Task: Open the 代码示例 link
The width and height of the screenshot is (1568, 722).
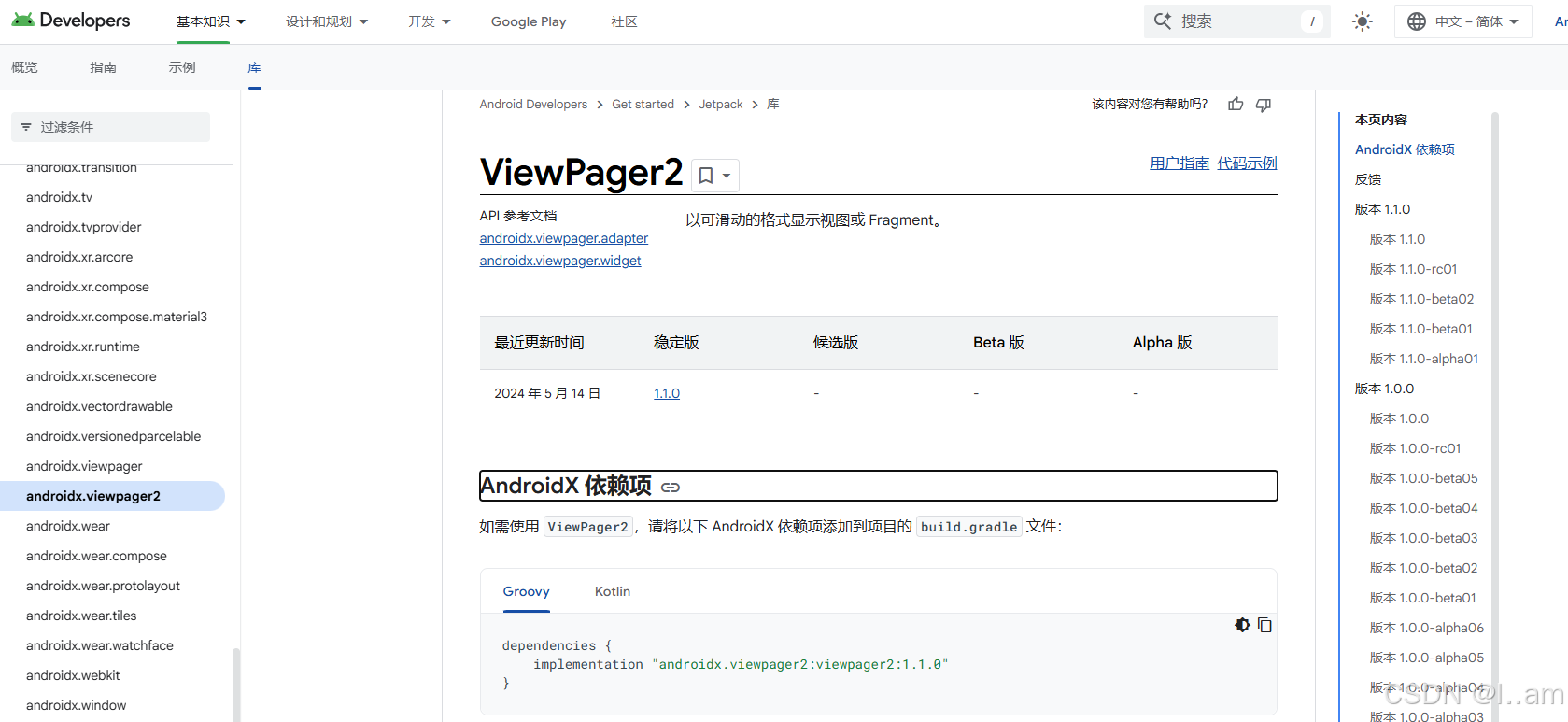Action: tap(1247, 163)
